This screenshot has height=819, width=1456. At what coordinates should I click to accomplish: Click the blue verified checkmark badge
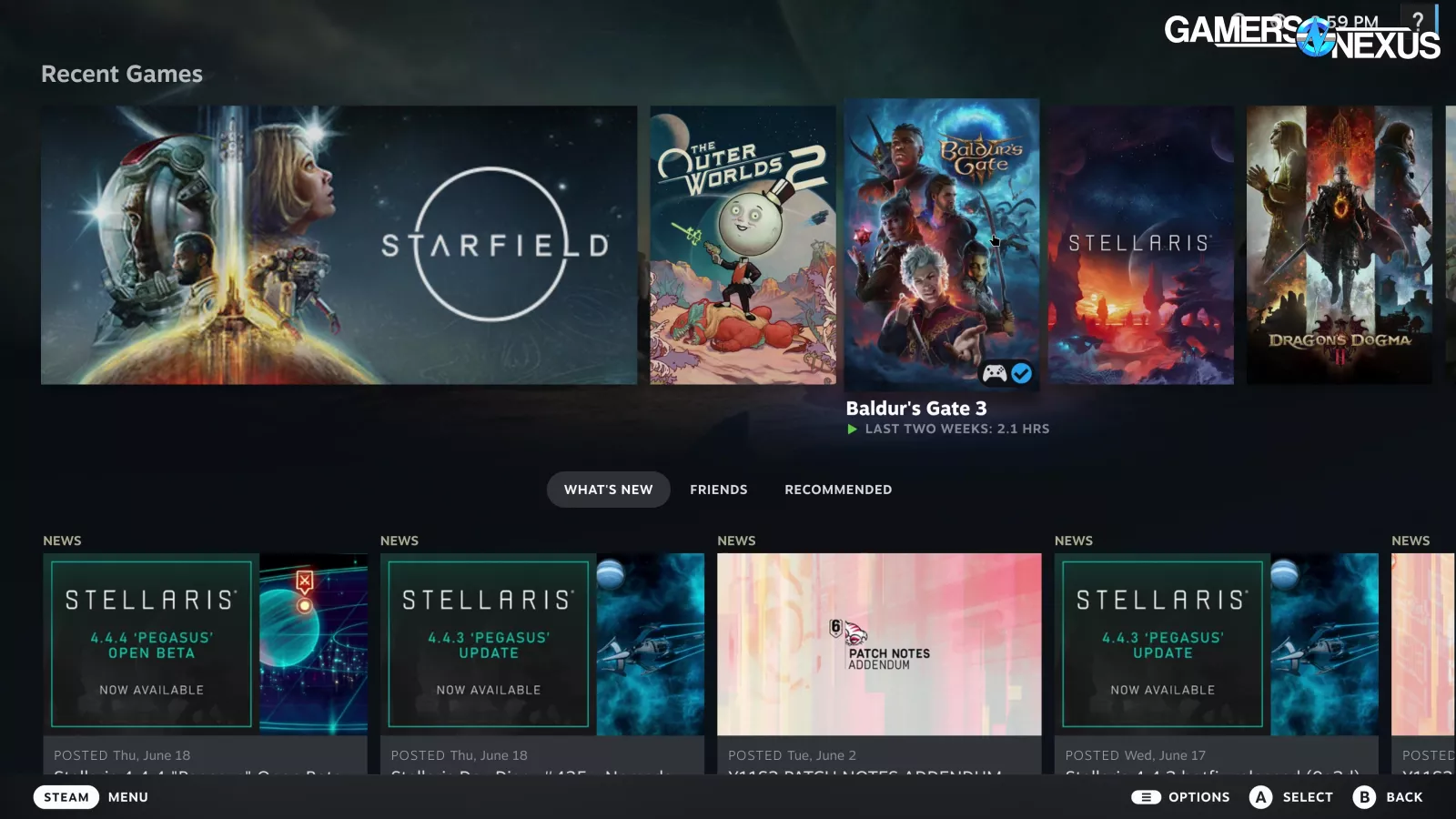(1021, 373)
